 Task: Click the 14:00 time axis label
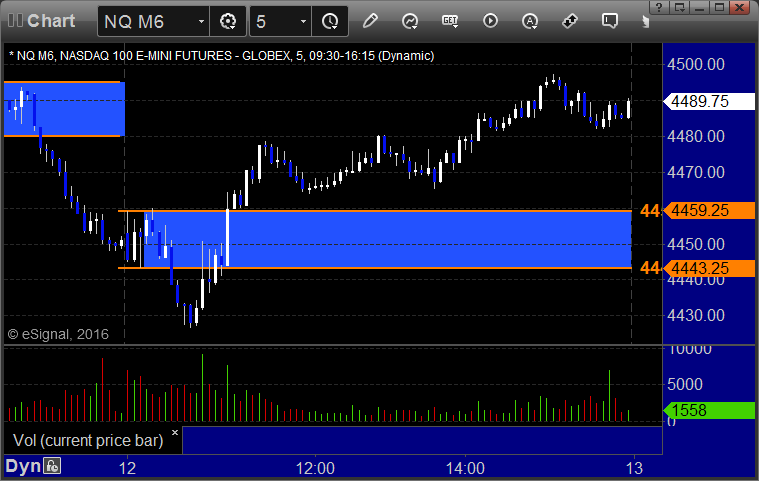point(465,468)
